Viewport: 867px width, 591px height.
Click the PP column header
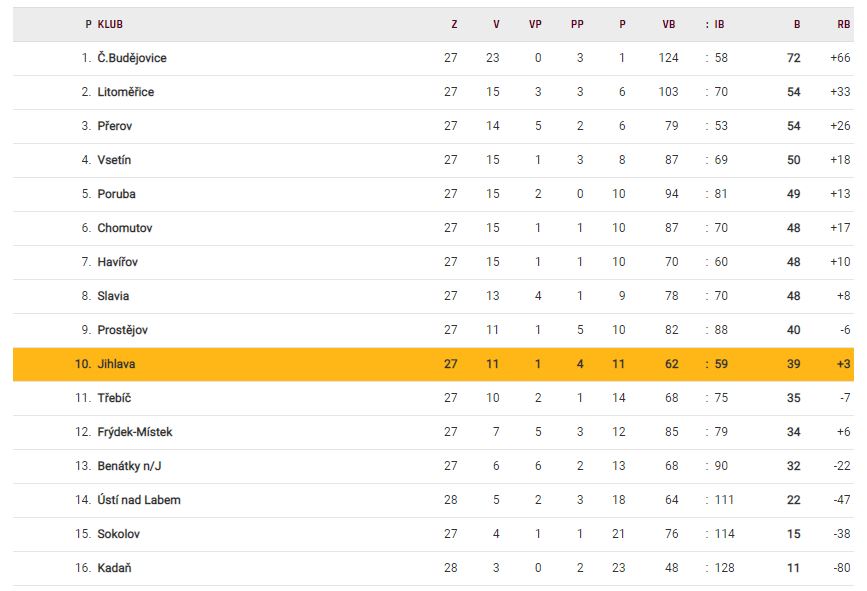coord(577,24)
